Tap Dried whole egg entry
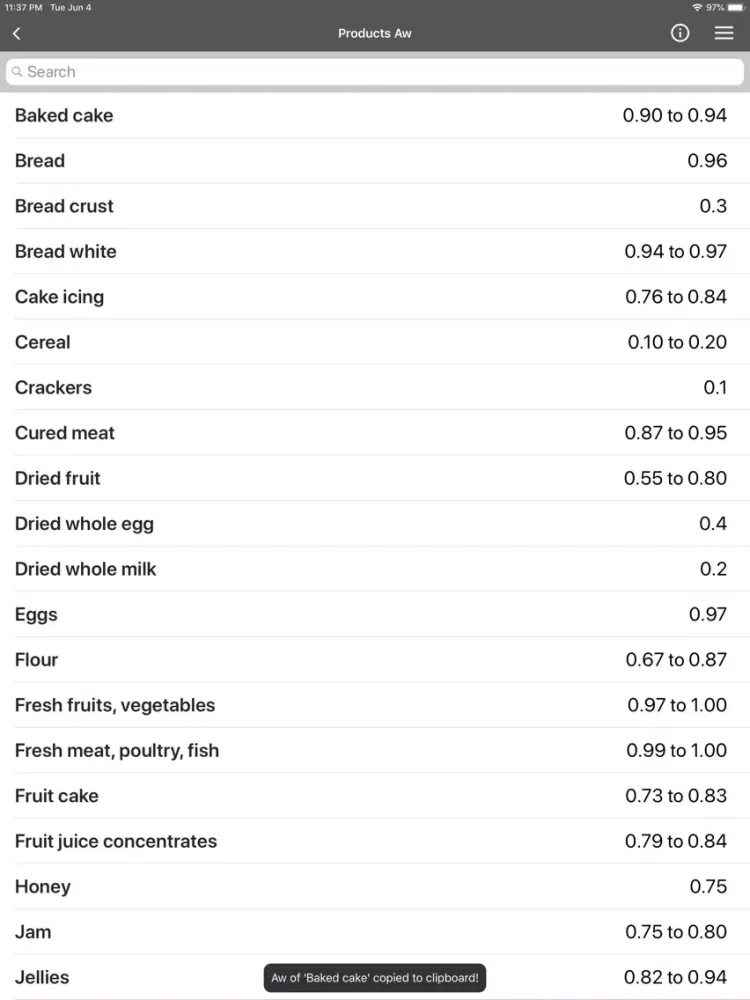The height and width of the screenshot is (1000, 750). click(375, 524)
